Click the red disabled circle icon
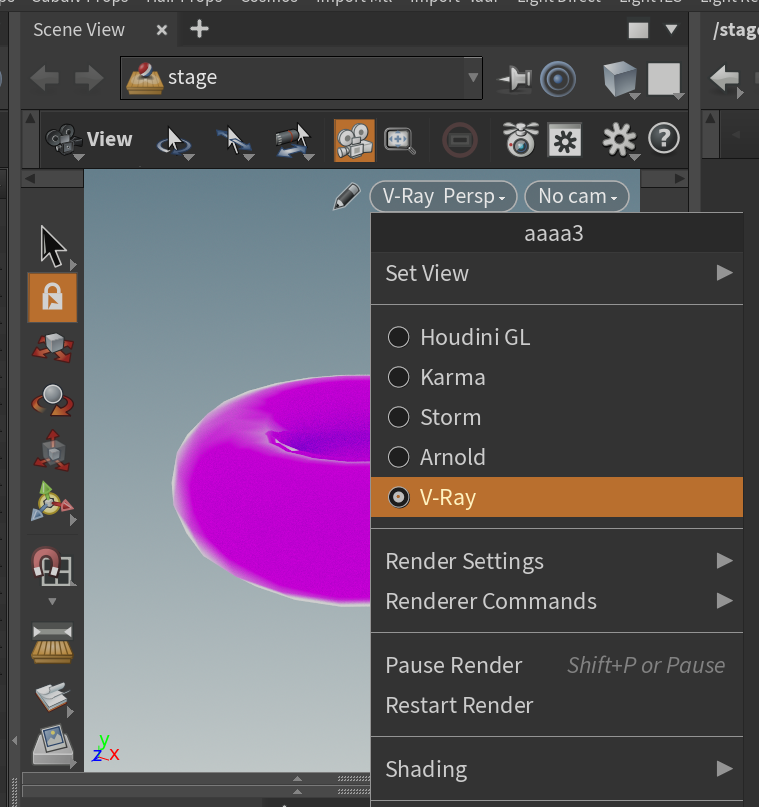Screen dimensions: 759x807 (460, 140)
